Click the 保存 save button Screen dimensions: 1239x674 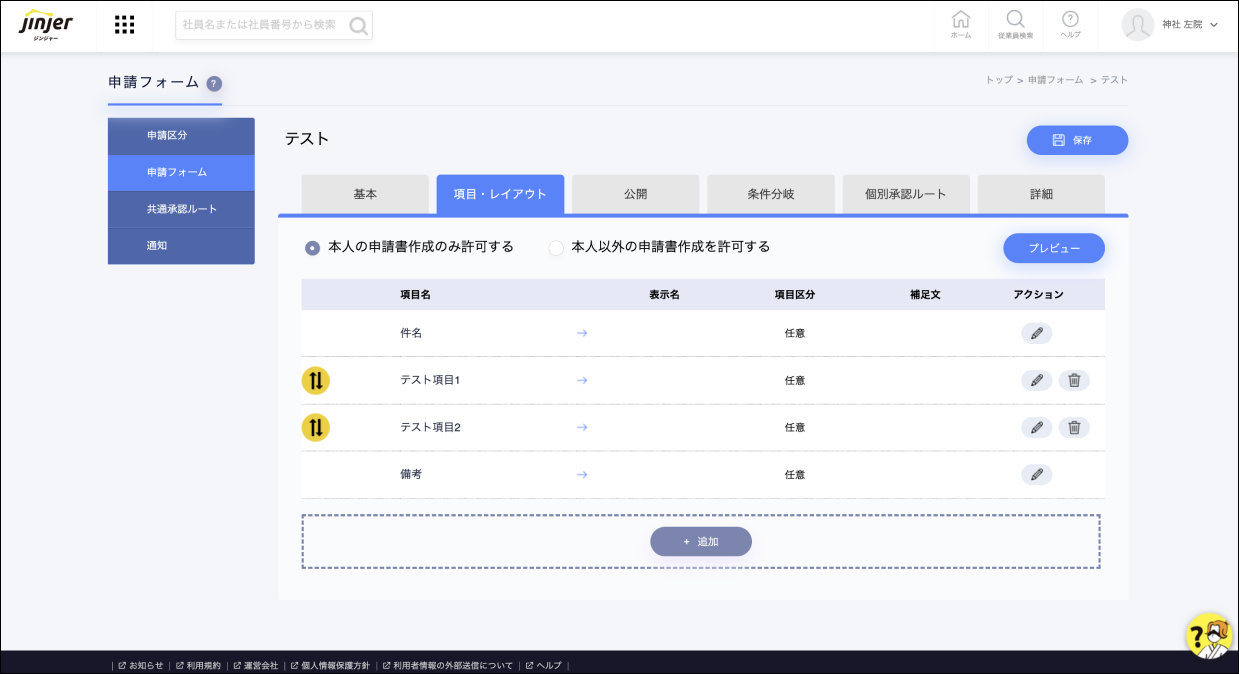1077,140
